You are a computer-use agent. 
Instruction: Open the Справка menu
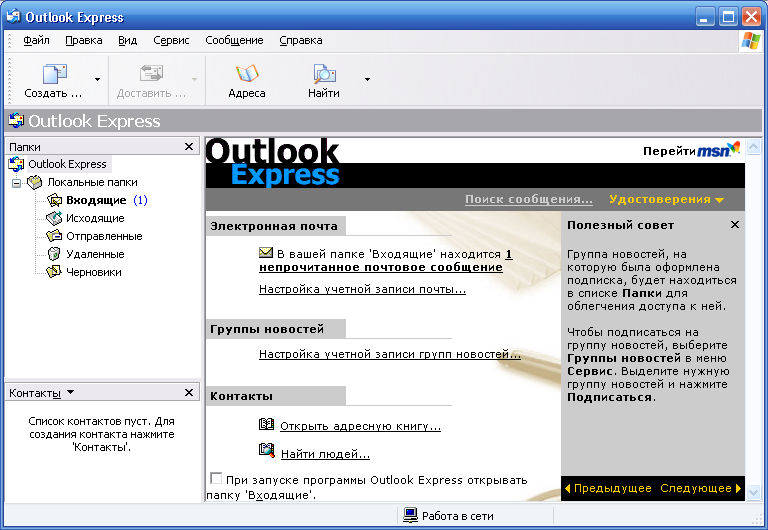click(301, 41)
